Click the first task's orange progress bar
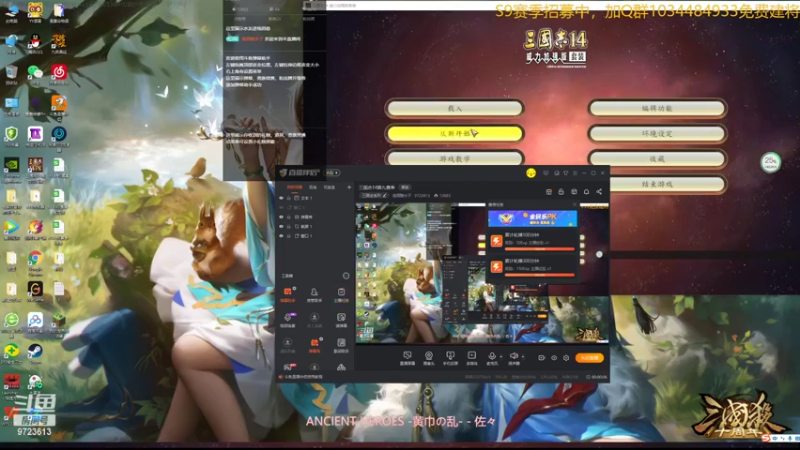Screen dimensions: 800x450 539,249
